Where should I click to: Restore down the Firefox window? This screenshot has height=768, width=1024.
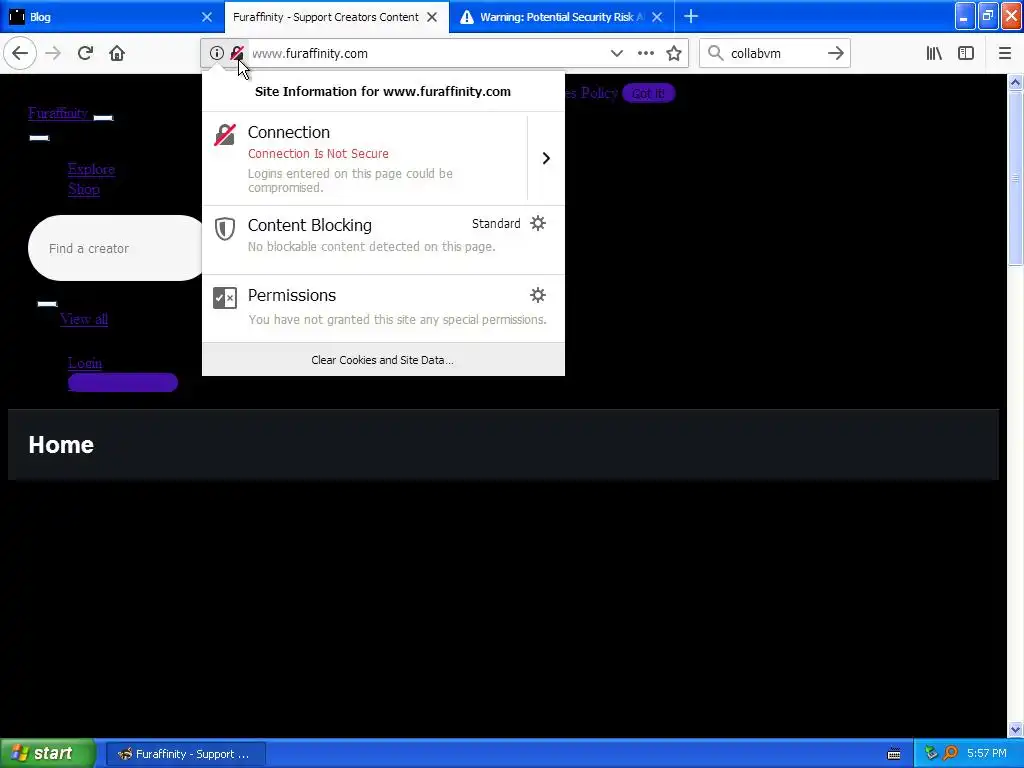click(x=988, y=16)
